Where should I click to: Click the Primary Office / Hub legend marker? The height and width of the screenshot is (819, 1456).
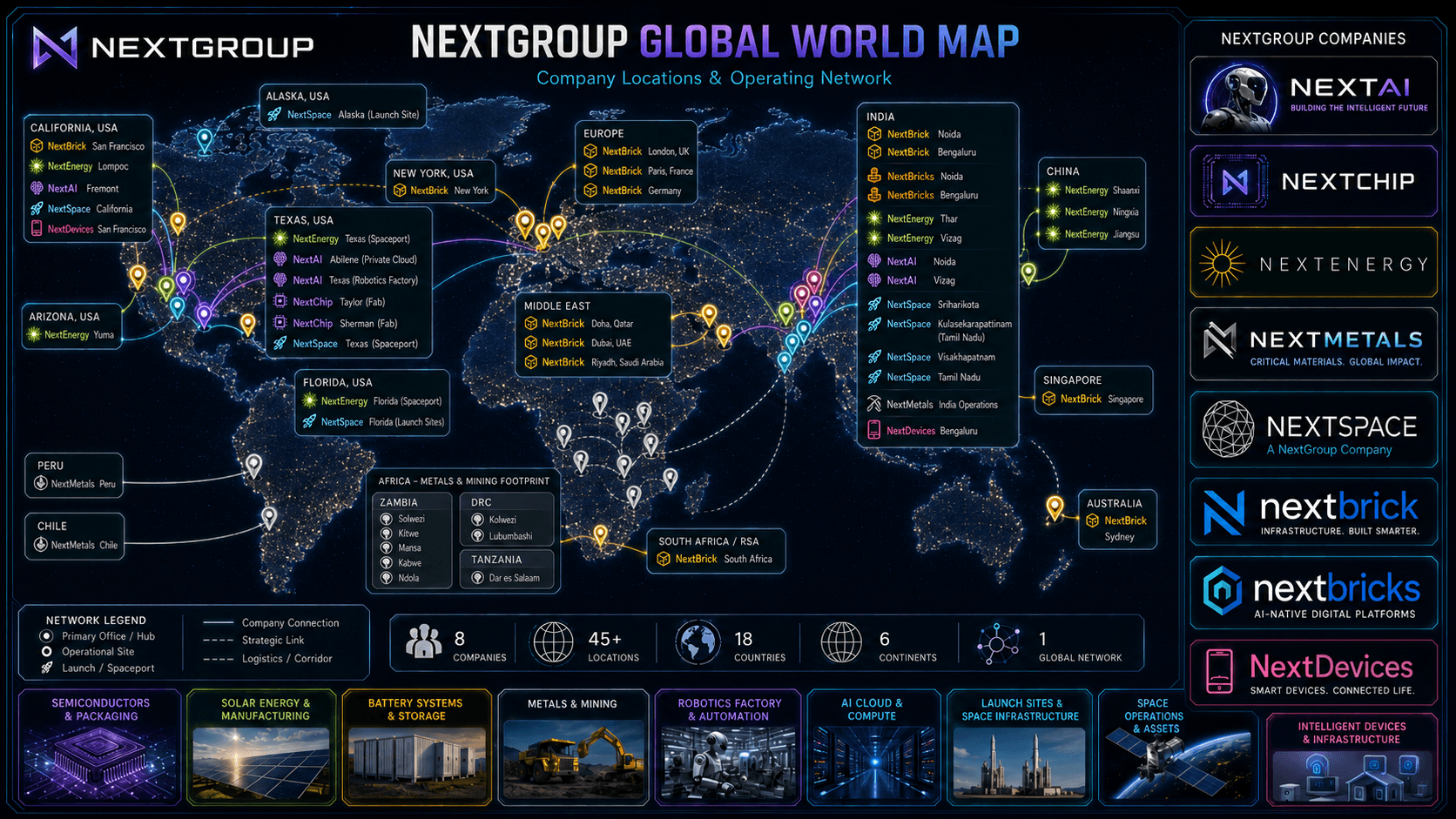(x=46, y=636)
